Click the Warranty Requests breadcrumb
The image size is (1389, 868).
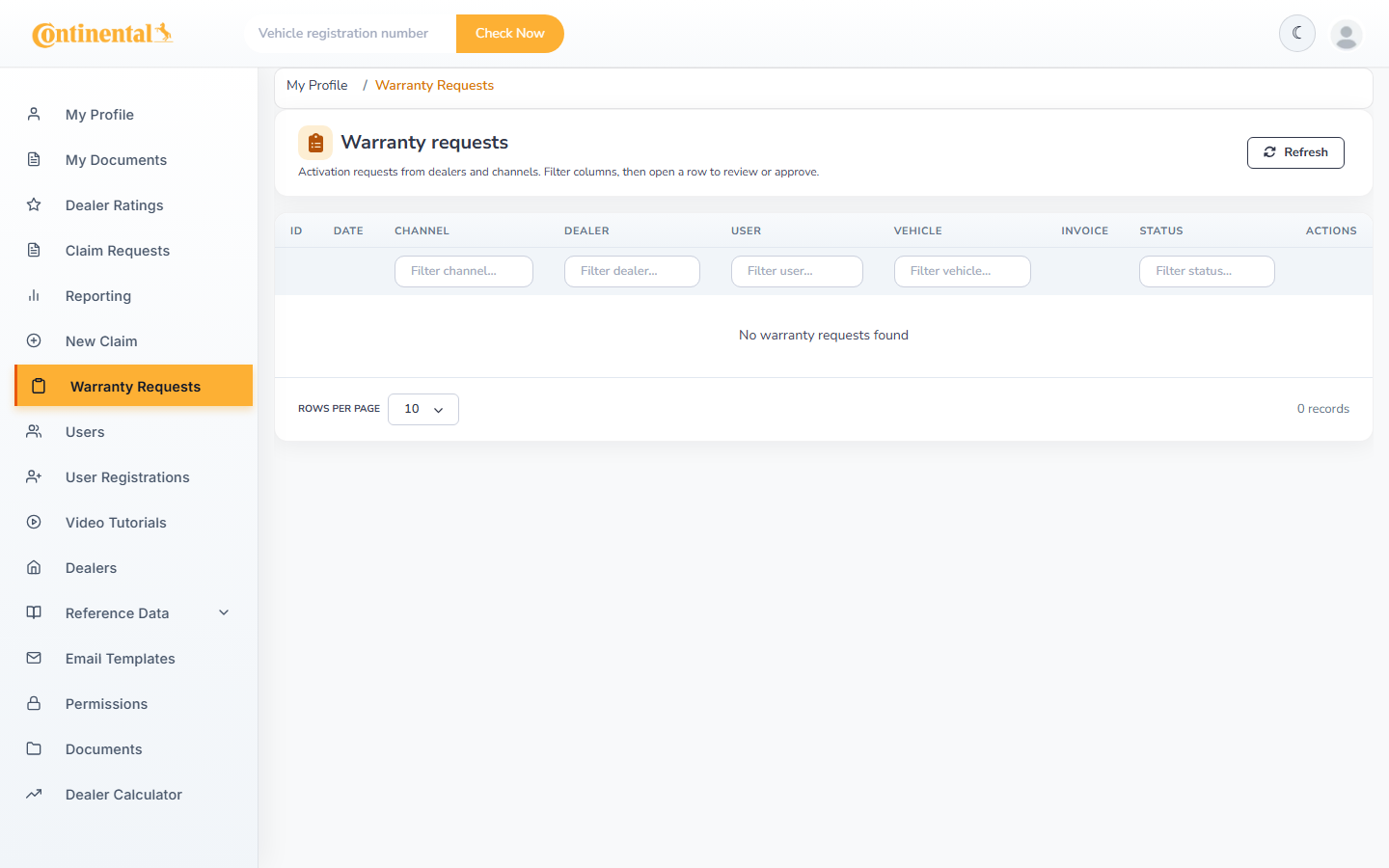pos(434,85)
